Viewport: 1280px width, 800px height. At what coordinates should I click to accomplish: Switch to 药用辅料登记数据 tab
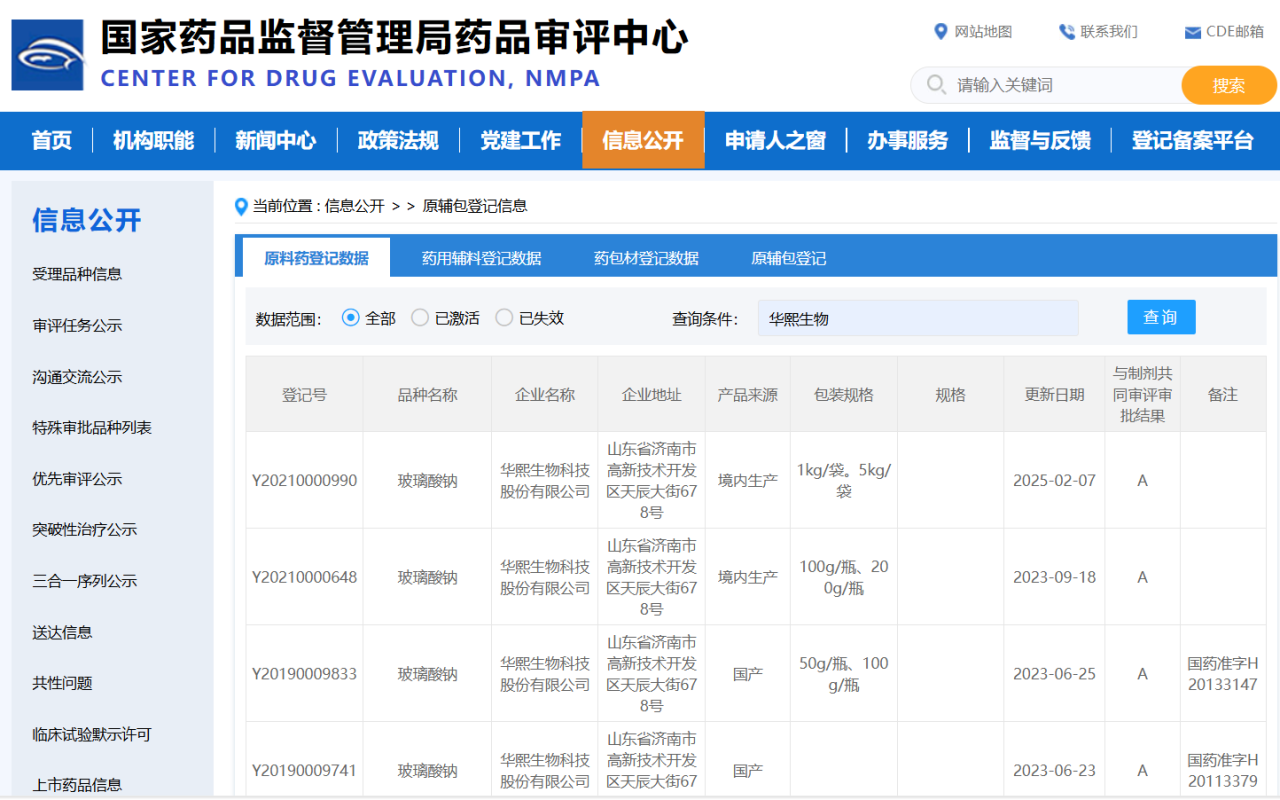481,258
